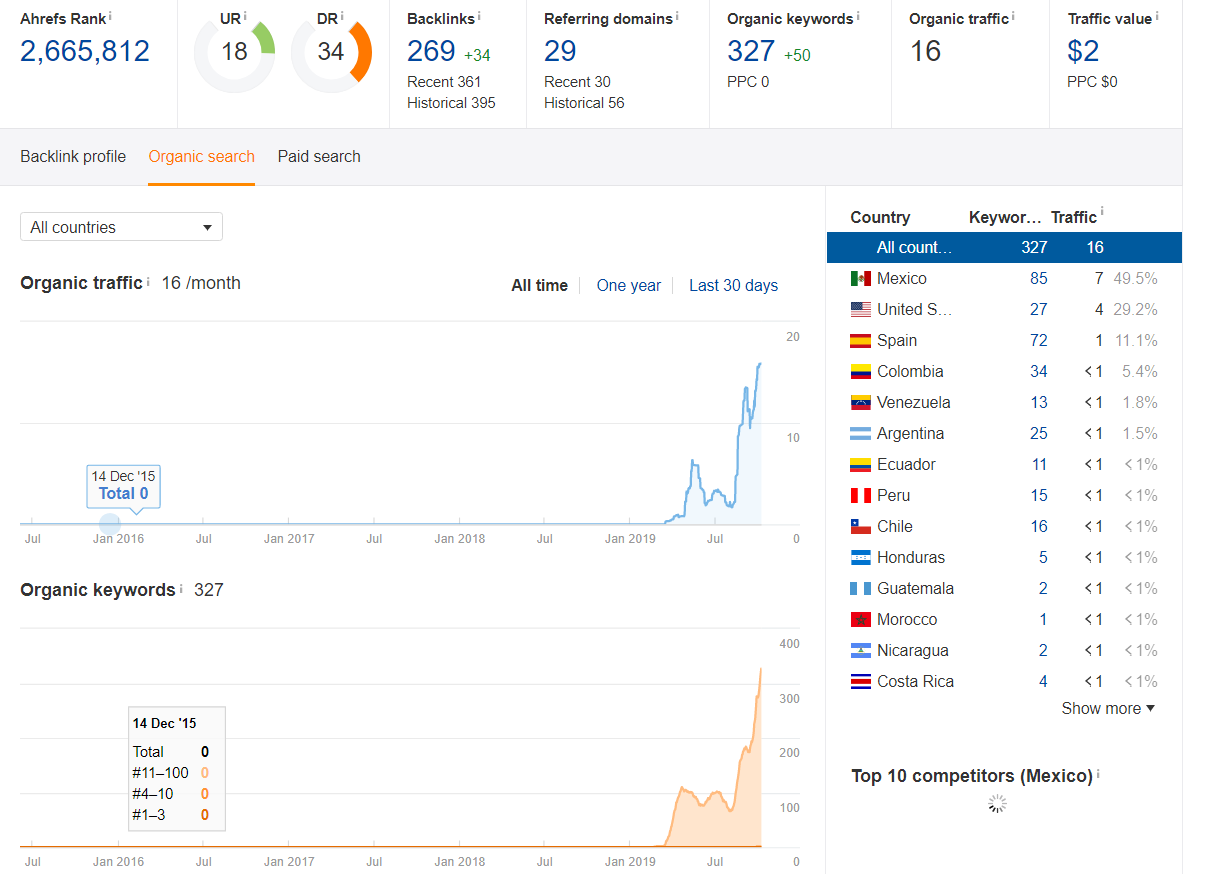This screenshot has height=874, width=1217.
Task: Click the United States flag icon
Action: pos(860,309)
